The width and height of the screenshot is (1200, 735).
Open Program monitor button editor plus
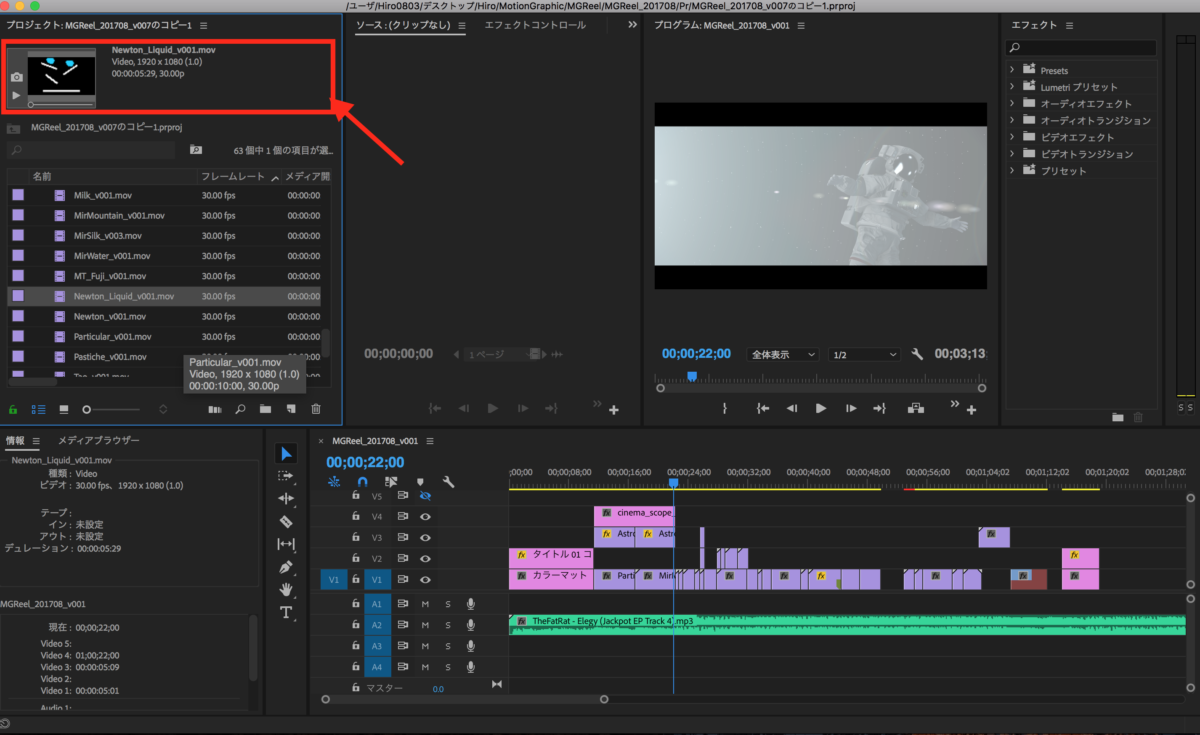tap(971, 409)
